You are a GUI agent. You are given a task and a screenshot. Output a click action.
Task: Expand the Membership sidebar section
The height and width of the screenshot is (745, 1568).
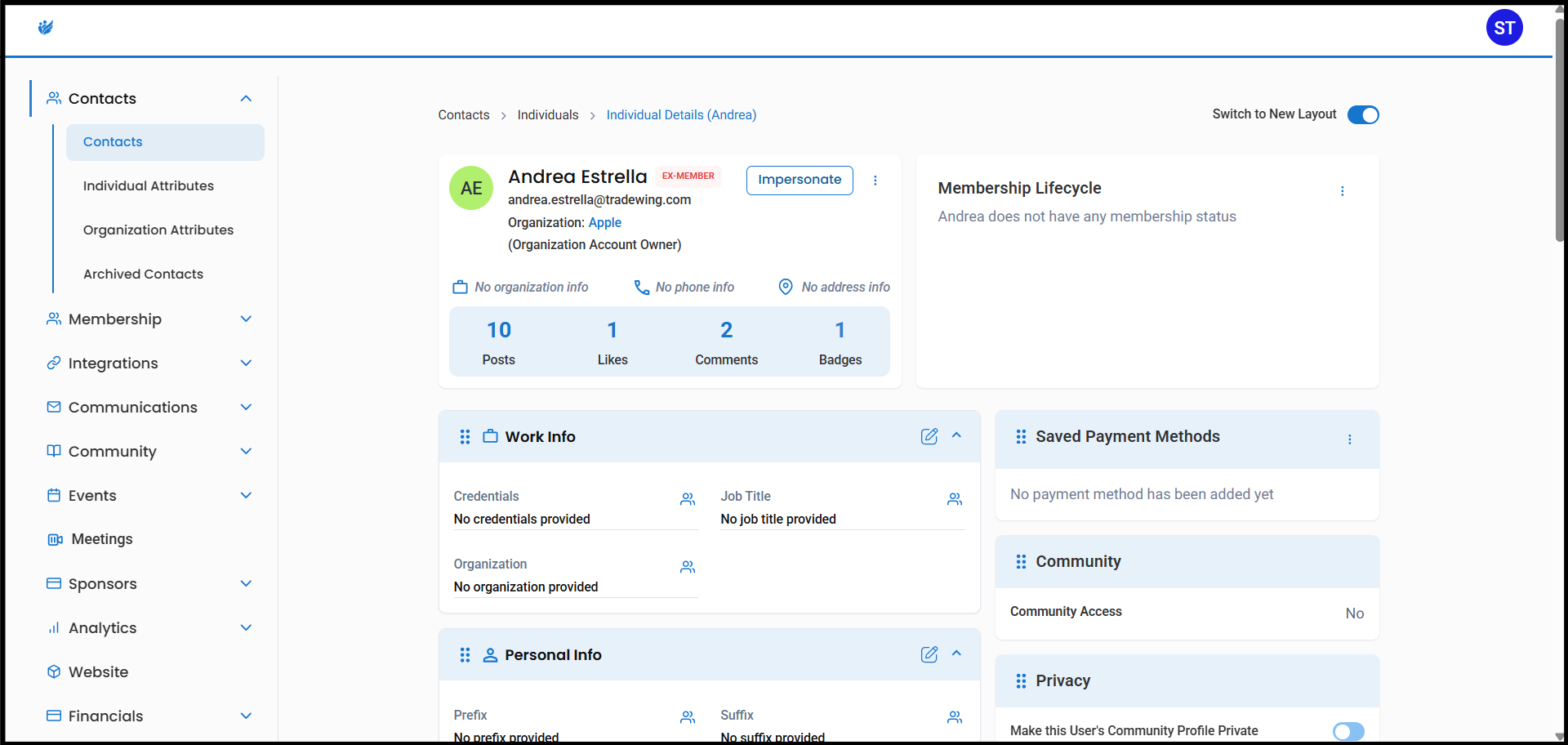[246, 319]
